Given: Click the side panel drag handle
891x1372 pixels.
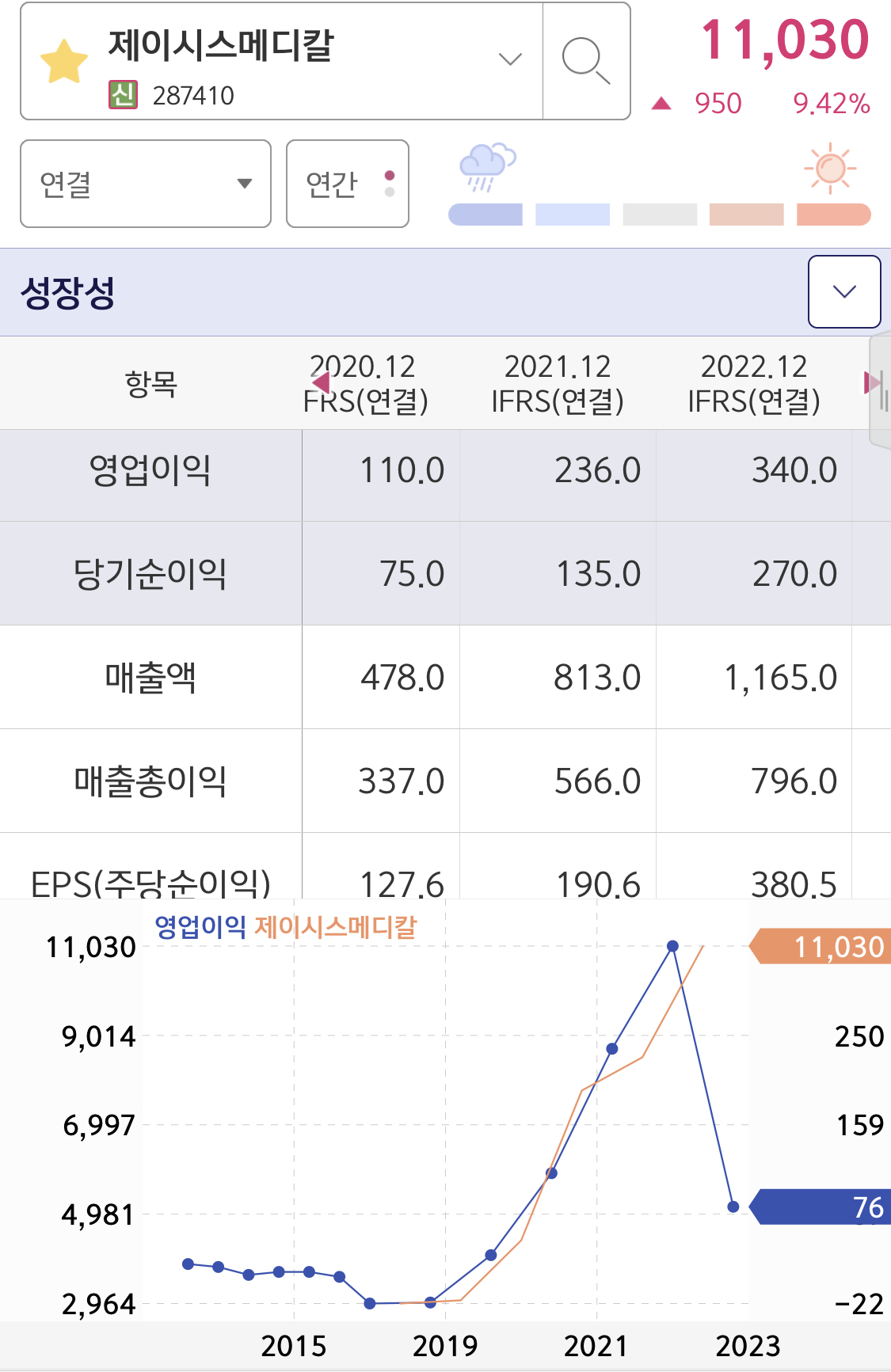Looking at the screenshot, I should pyautogui.click(x=881, y=391).
